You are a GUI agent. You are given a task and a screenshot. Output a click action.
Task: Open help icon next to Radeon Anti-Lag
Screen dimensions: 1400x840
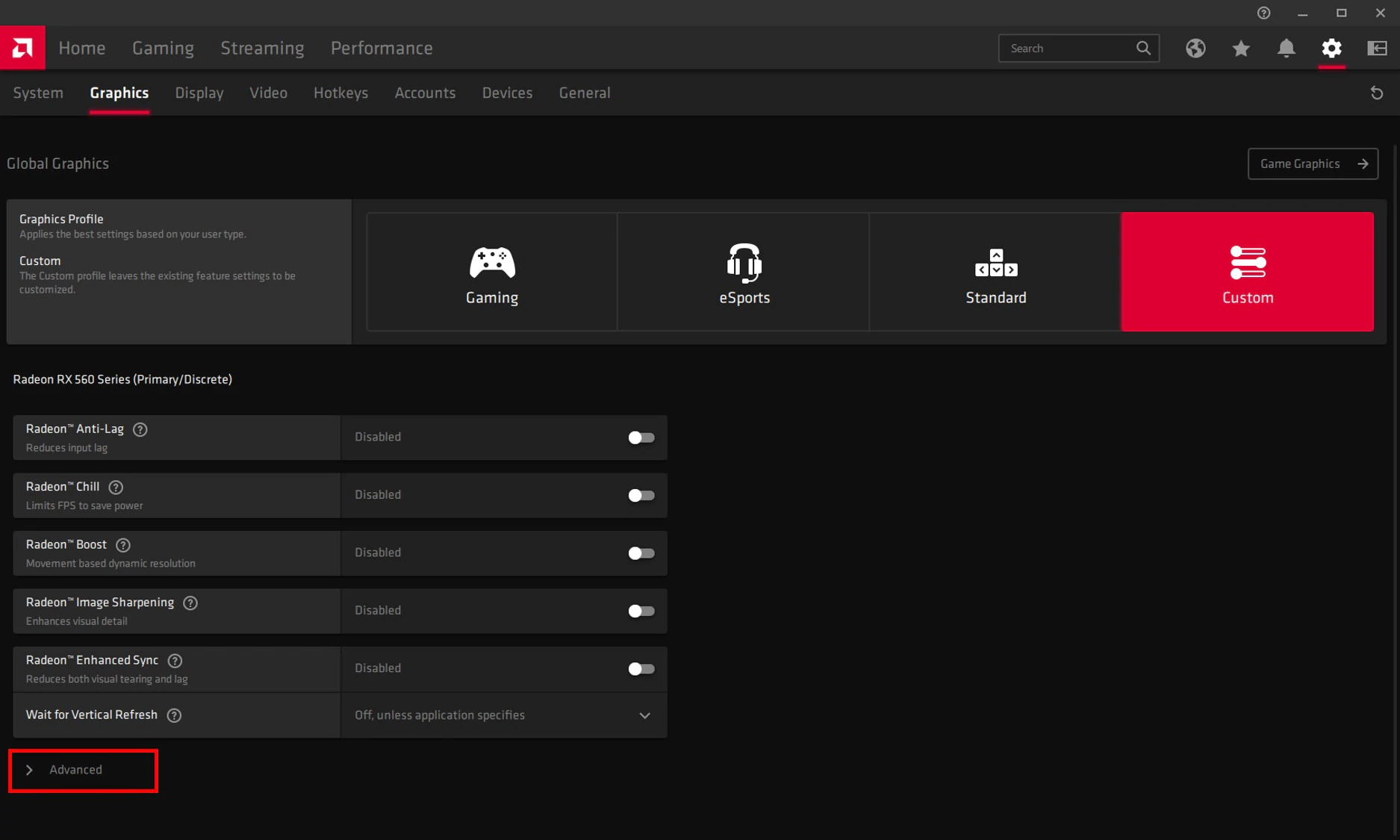140,429
